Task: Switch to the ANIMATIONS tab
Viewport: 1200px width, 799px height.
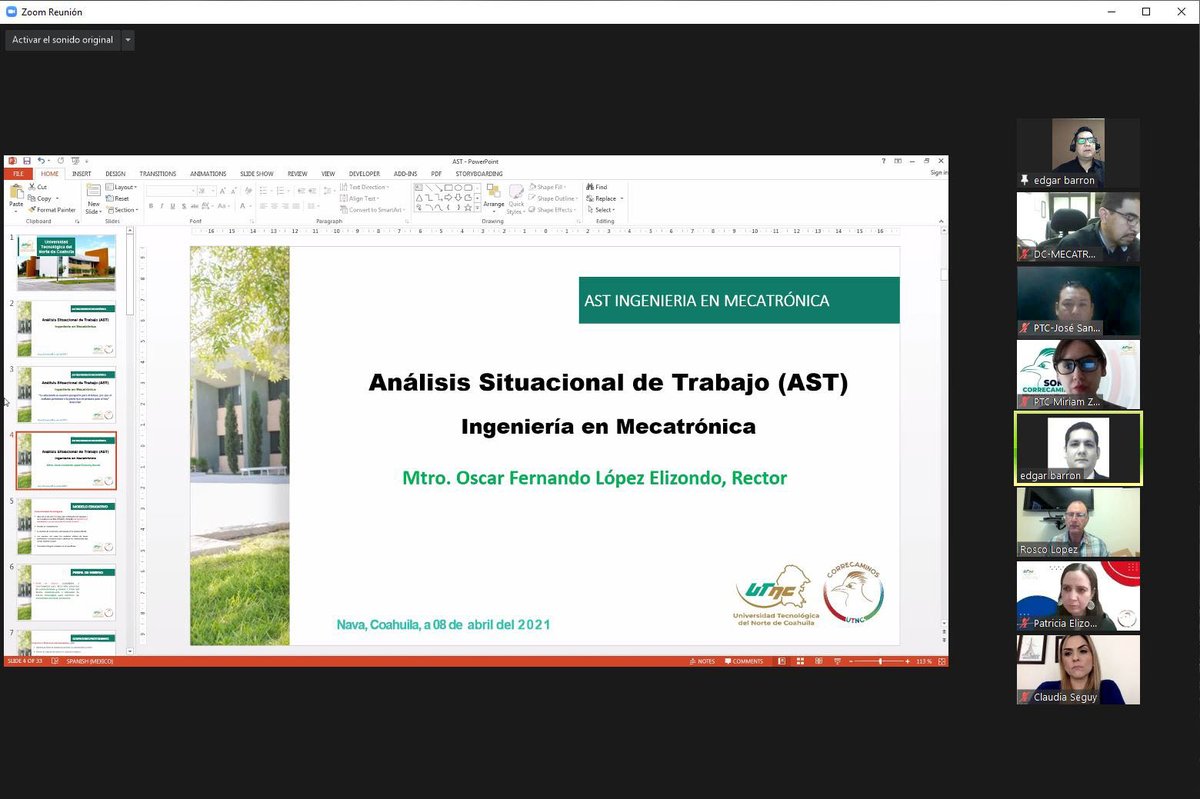Action: coord(208,173)
